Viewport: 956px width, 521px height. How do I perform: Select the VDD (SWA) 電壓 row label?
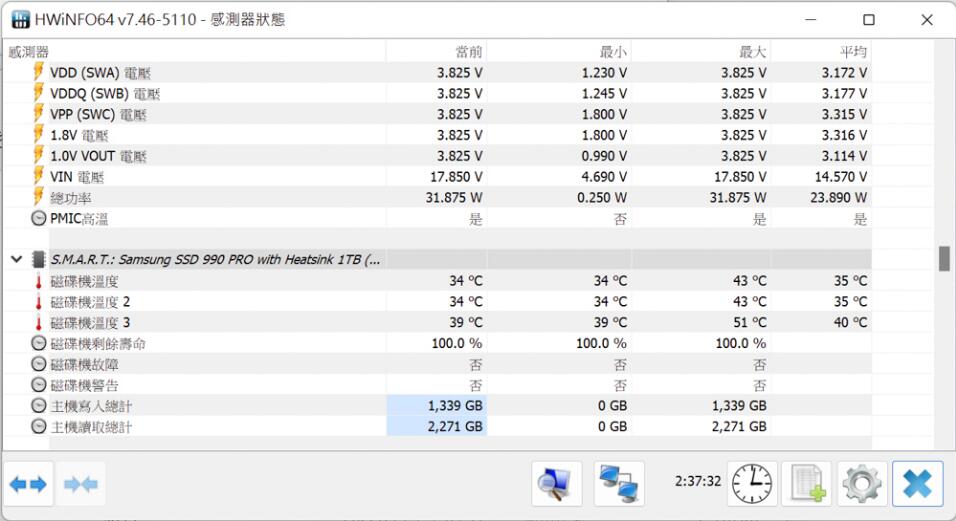(101, 73)
